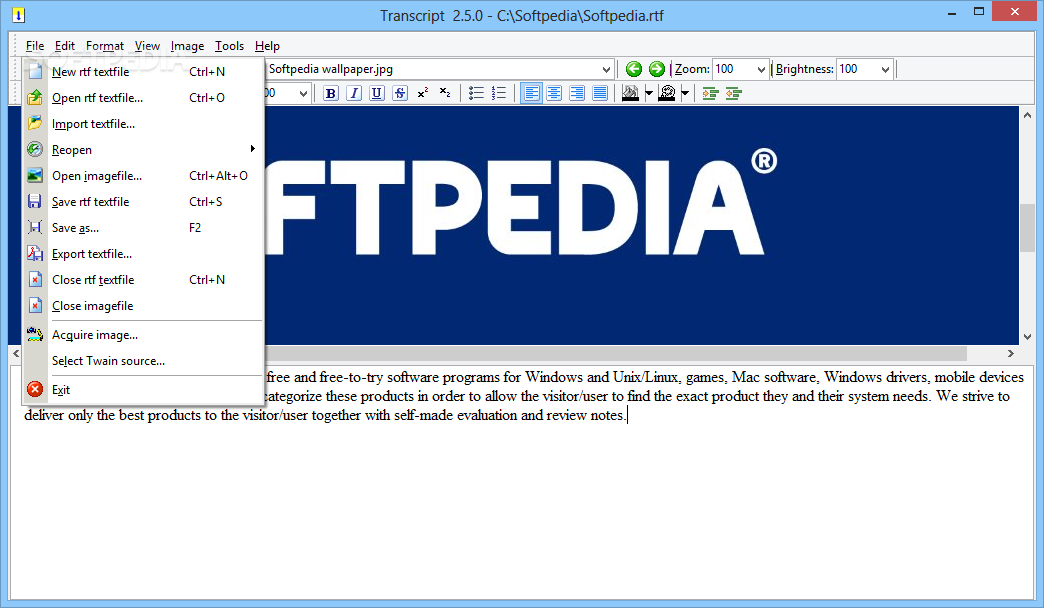Click after 'review notes.' in text editor

coord(627,416)
